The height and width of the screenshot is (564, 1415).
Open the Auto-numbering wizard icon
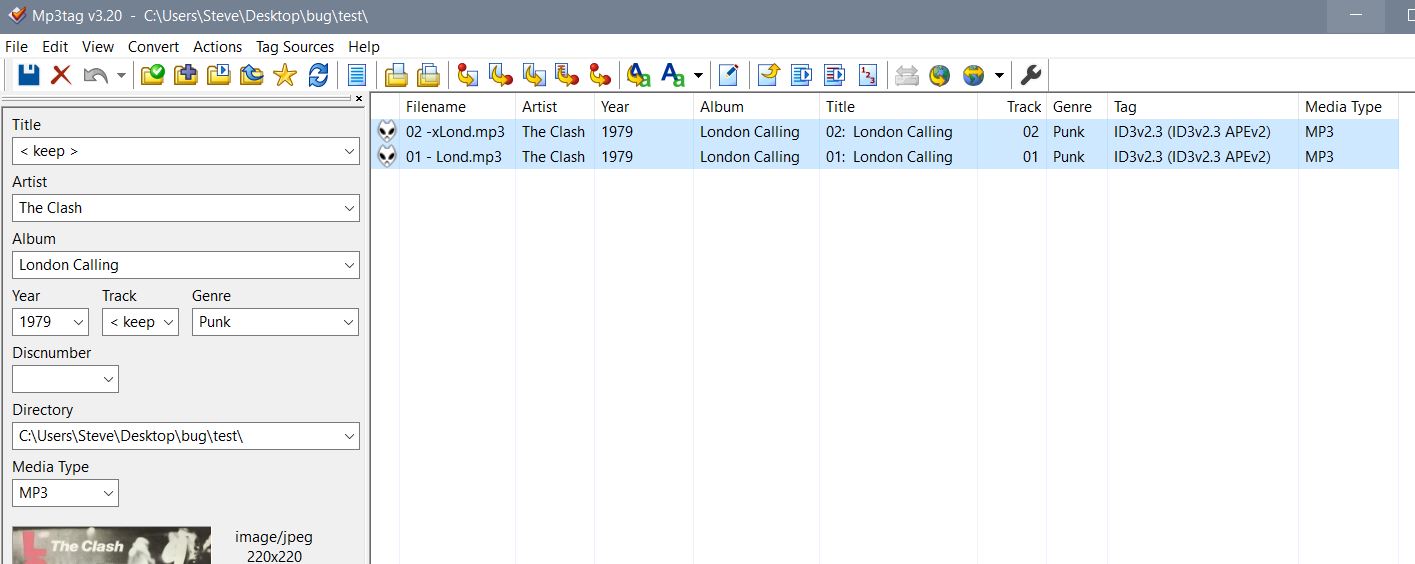(867, 75)
